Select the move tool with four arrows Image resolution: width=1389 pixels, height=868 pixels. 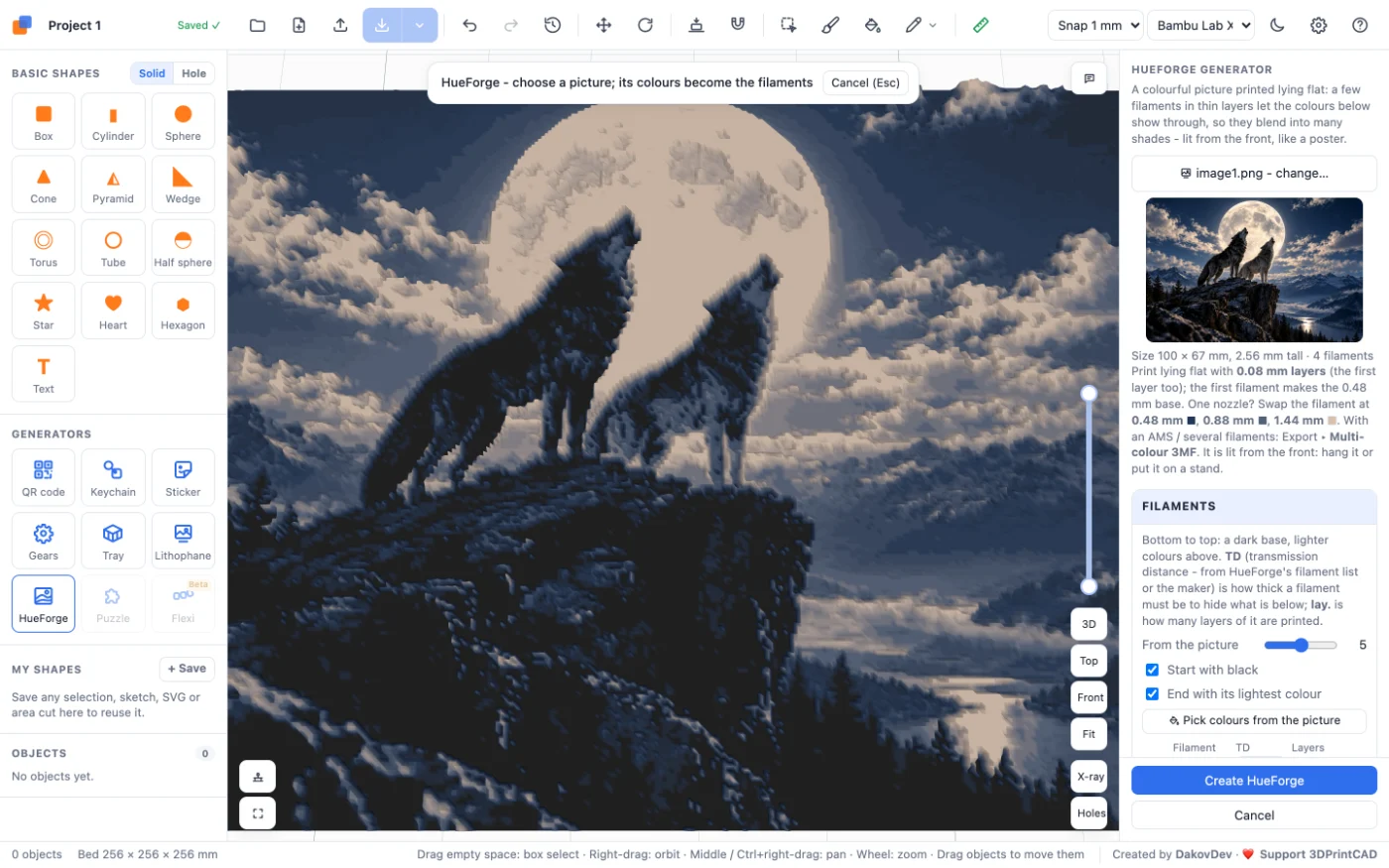point(603,25)
